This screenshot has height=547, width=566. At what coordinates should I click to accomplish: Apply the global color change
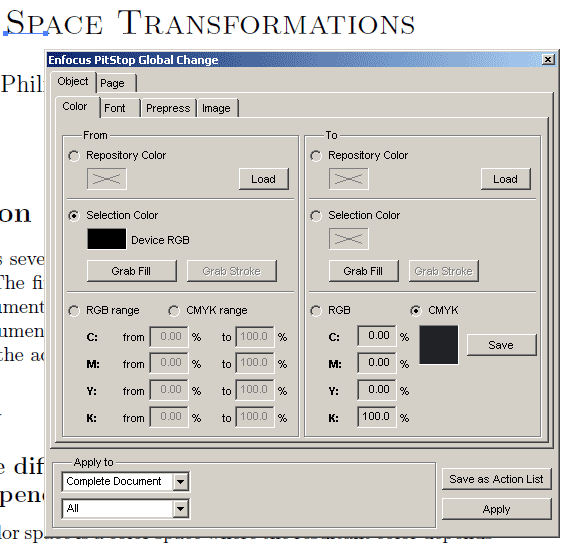pos(496,509)
